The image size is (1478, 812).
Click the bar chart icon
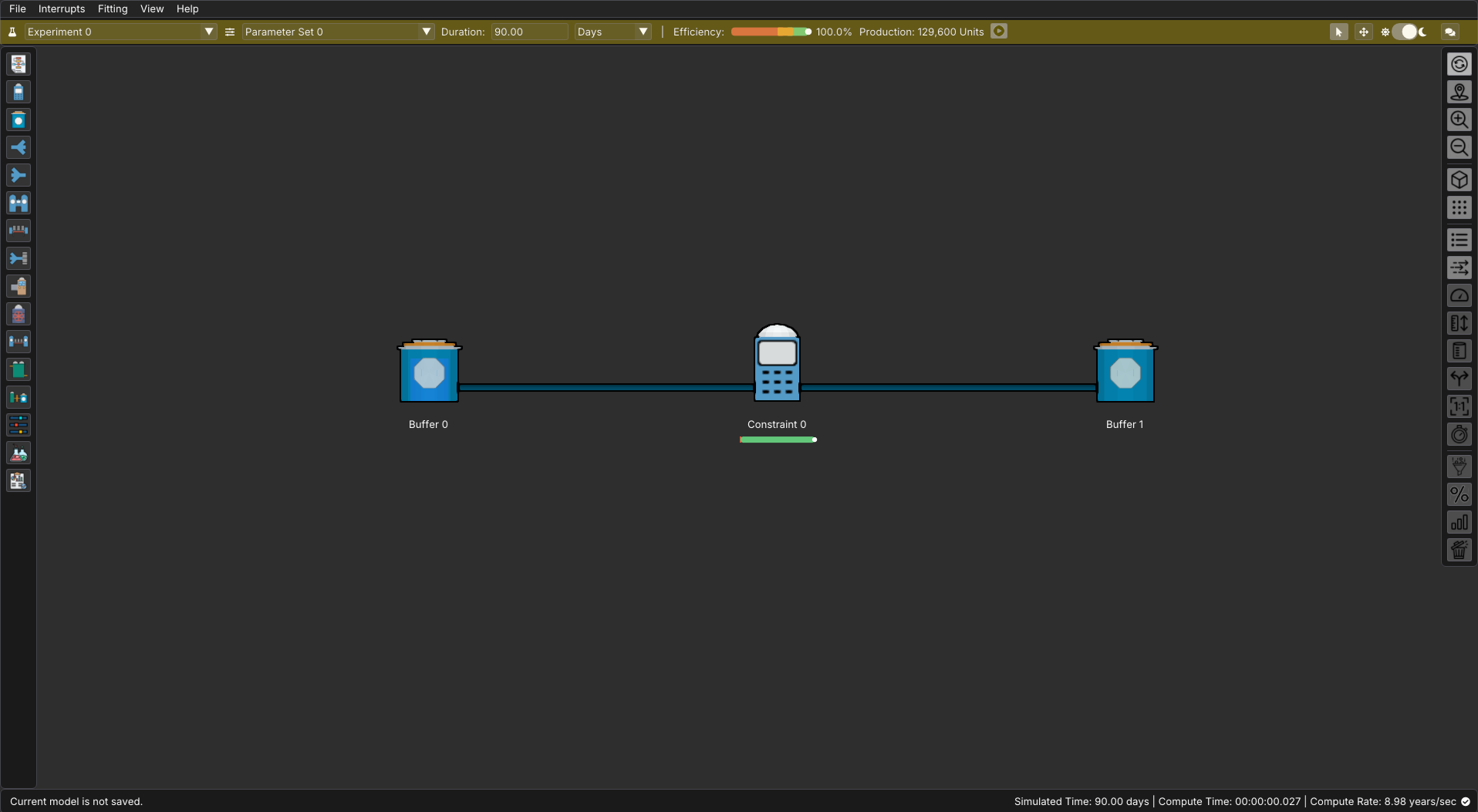[1459, 523]
